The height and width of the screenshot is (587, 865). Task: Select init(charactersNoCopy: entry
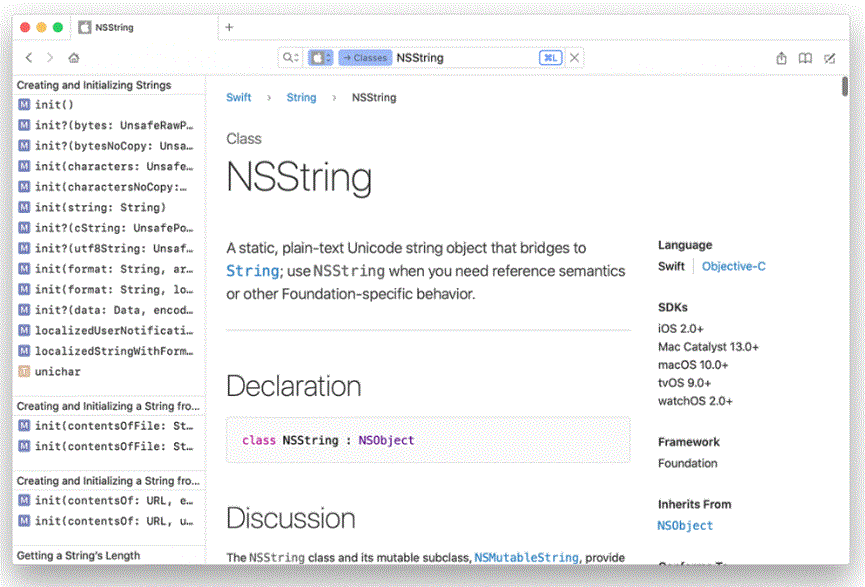click(109, 187)
